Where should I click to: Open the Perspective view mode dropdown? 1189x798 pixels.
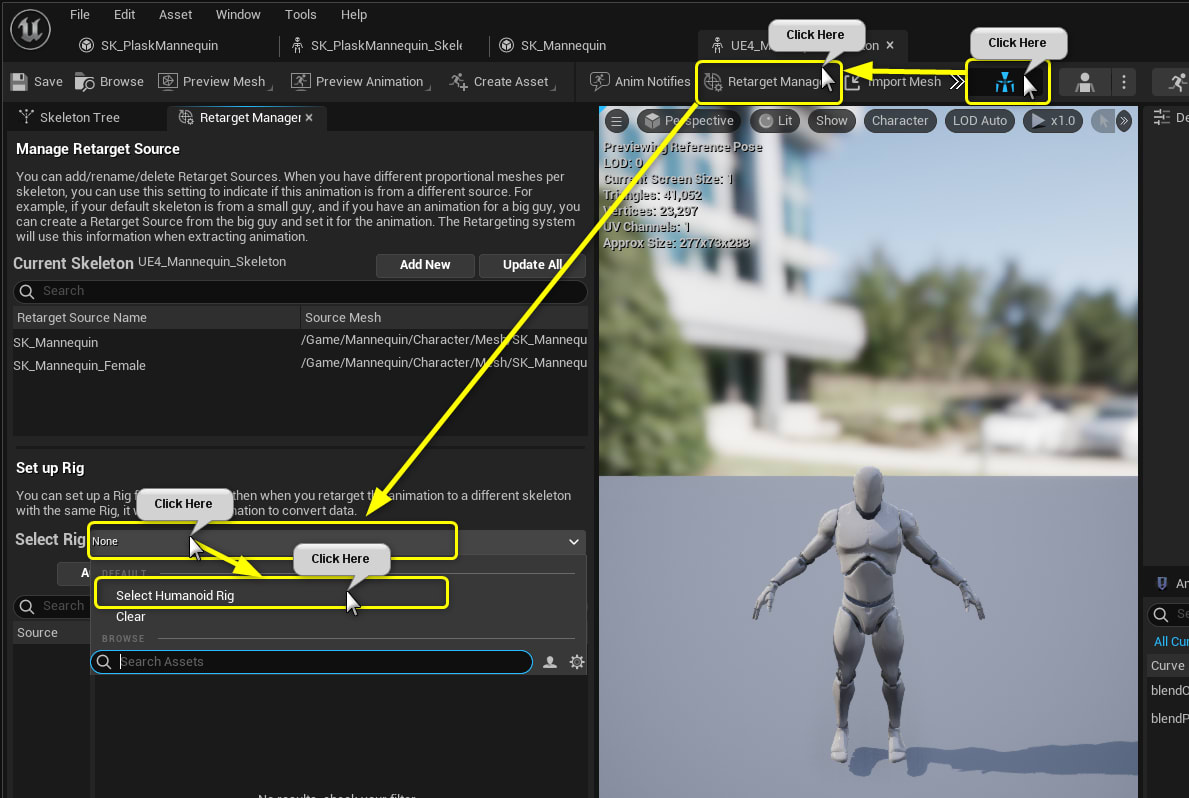click(x=689, y=121)
